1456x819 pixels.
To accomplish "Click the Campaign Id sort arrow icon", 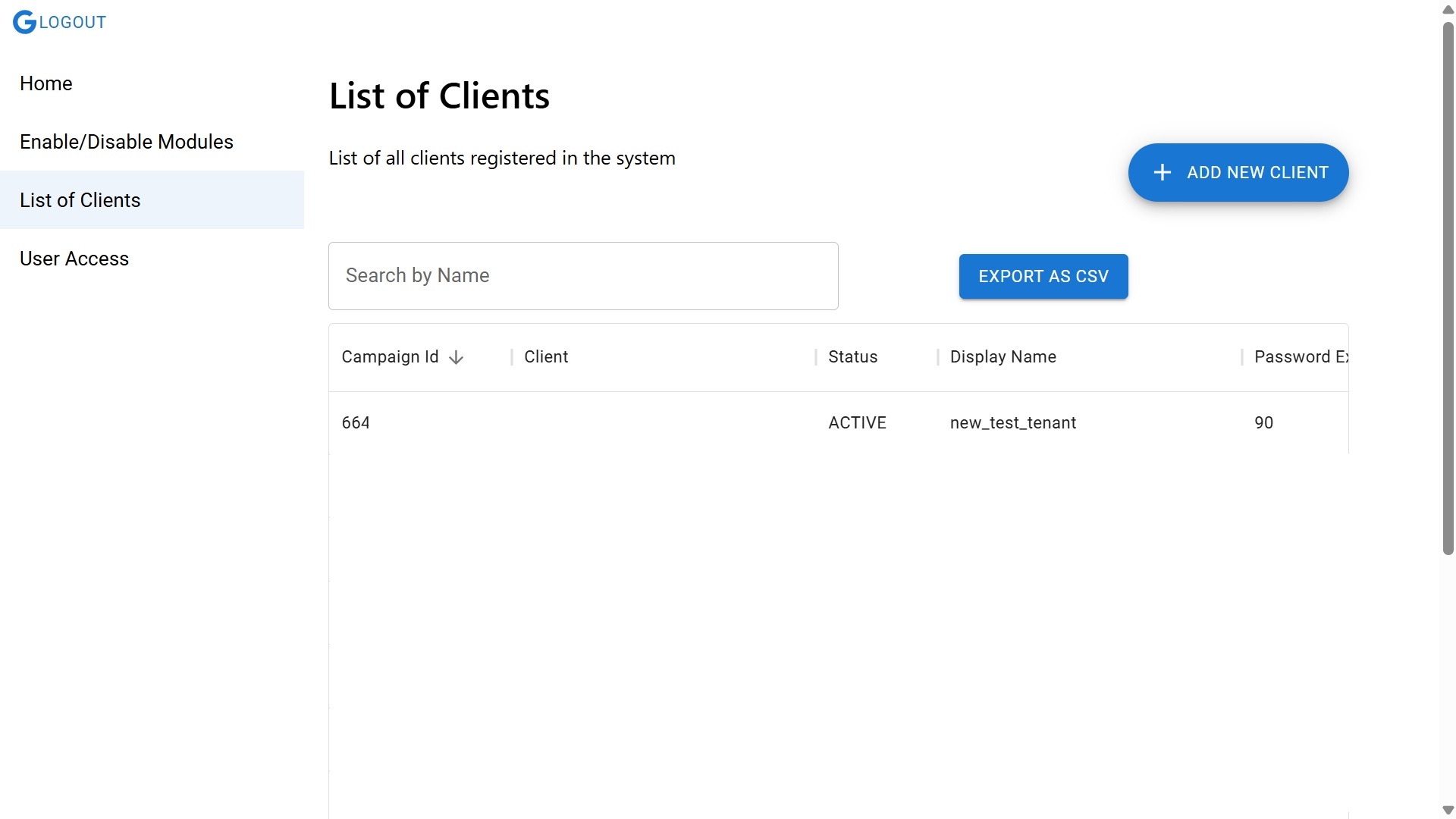I will [456, 358].
